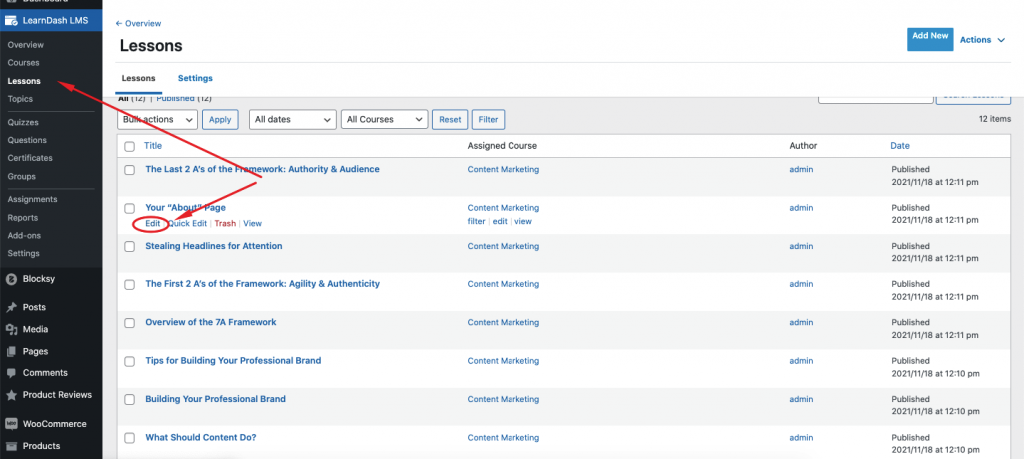
Task: Click Edit under Your About Page
Action: (x=153, y=223)
